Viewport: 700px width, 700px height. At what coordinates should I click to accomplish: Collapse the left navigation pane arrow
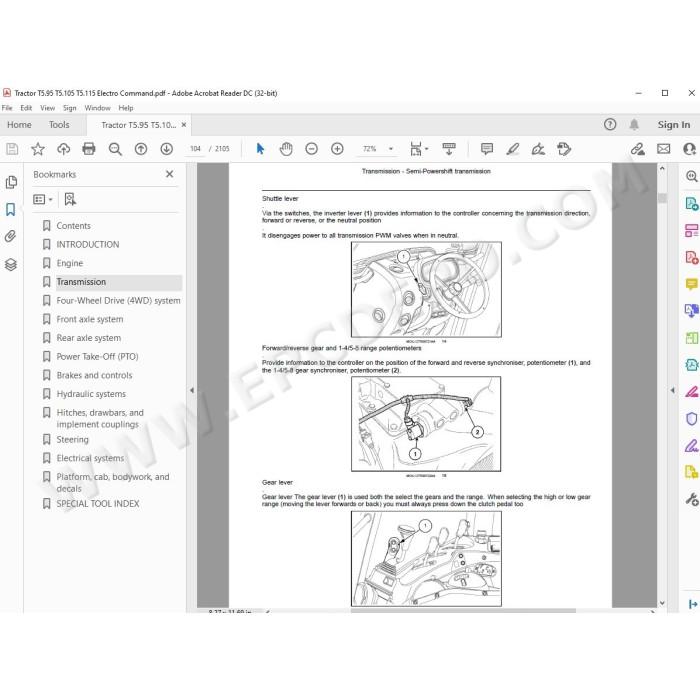(x=192, y=390)
